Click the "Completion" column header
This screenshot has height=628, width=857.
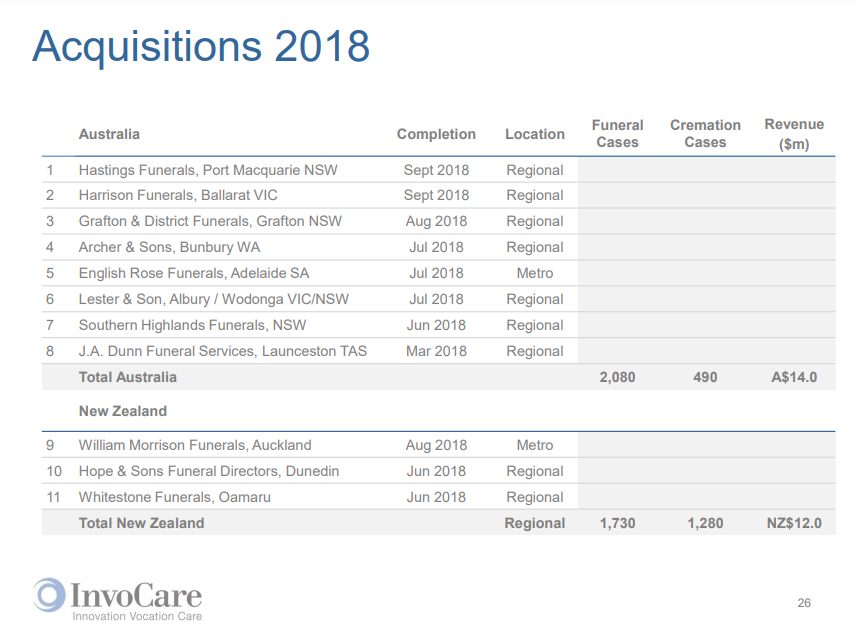point(436,134)
